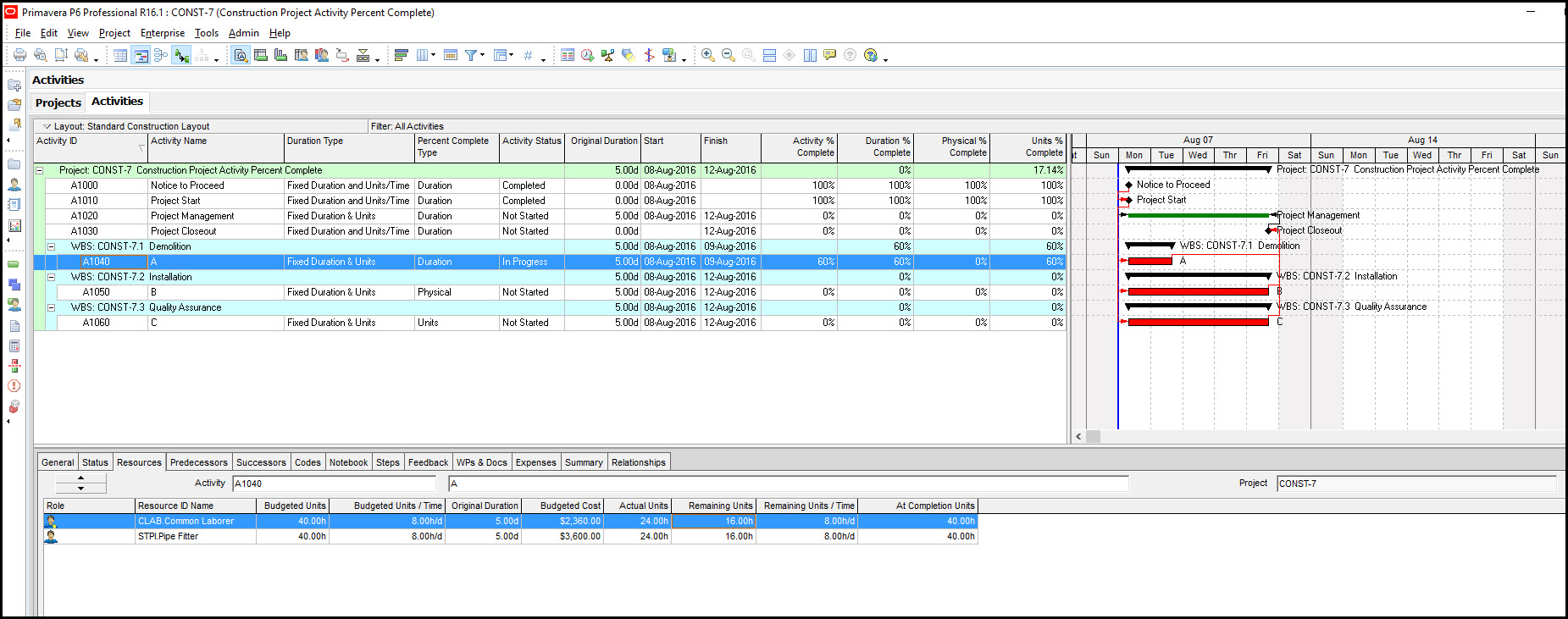Viewport: 1568px width, 619px height.
Task: Show Activity Table view icon
Action: pyautogui.click(x=120, y=55)
